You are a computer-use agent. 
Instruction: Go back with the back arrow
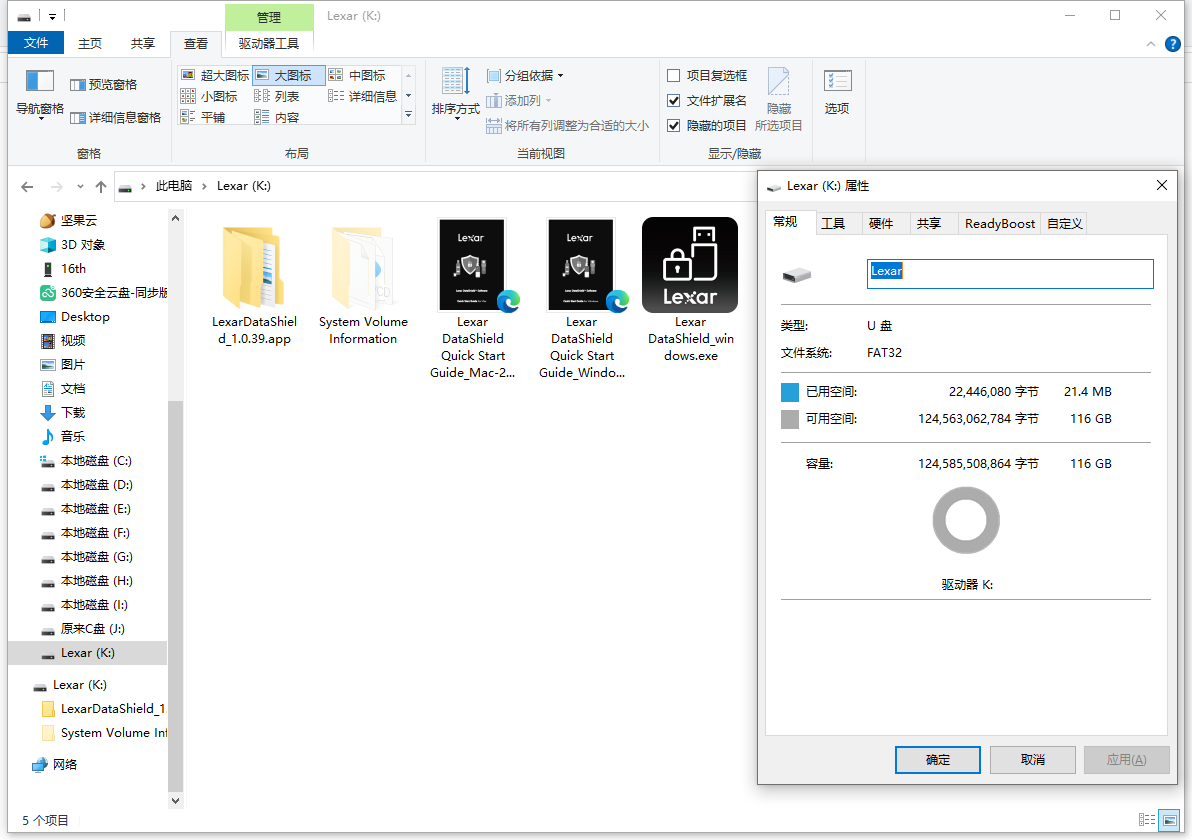click(x=27, y=186)
